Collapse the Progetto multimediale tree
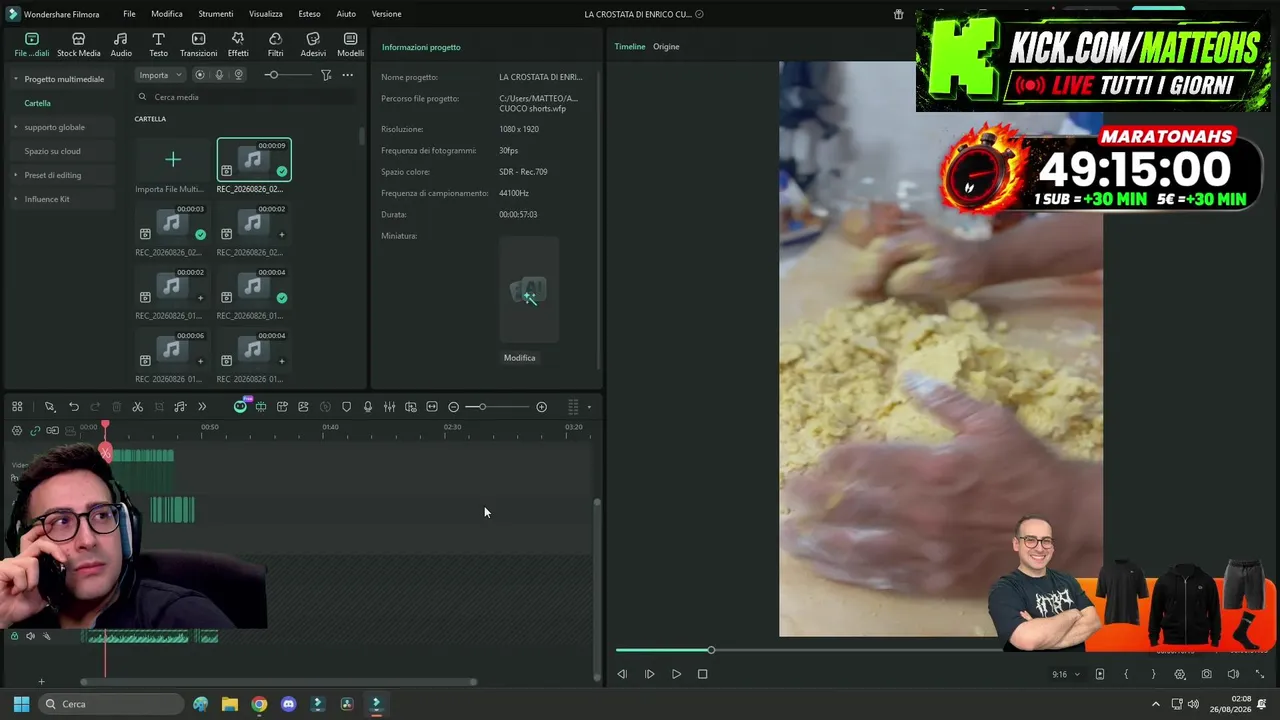The width and height of the screenshot is (1280, 720). pyautogui.click(x=15, y=79)
